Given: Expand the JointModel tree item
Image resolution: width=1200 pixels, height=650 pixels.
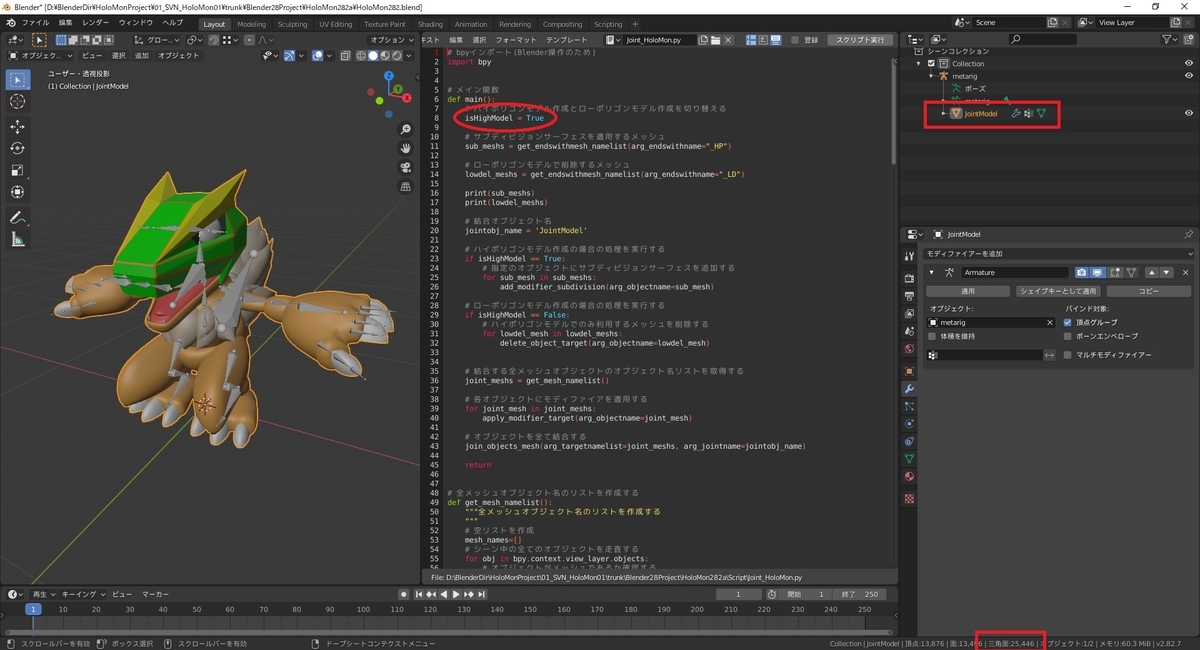Looking at the screenshot, I should point(943,114).
